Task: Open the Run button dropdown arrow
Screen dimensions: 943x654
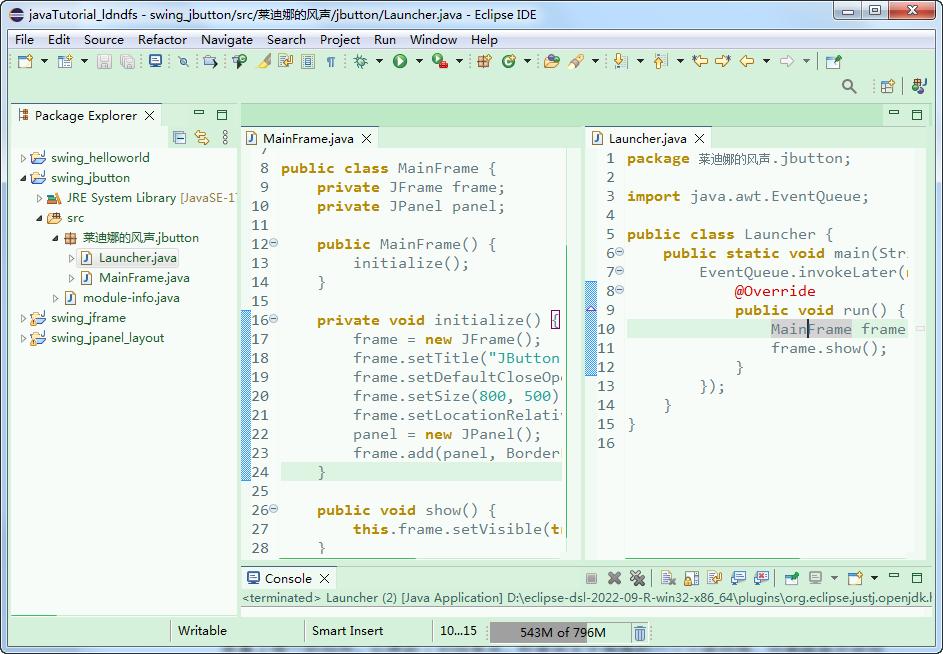Action: tap(418, 62)
